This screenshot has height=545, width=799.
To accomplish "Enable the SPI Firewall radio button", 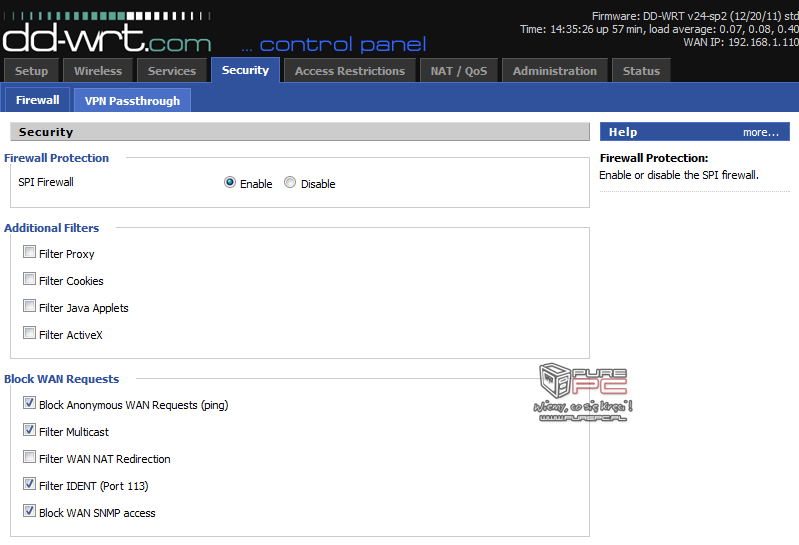I will 230,183.
